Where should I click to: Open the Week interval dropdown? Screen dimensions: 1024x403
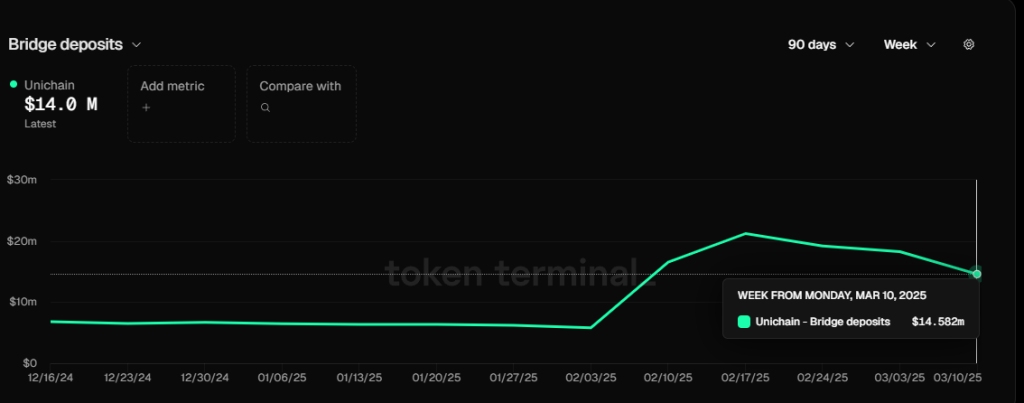pyautogui.click(x=910, y=44)
